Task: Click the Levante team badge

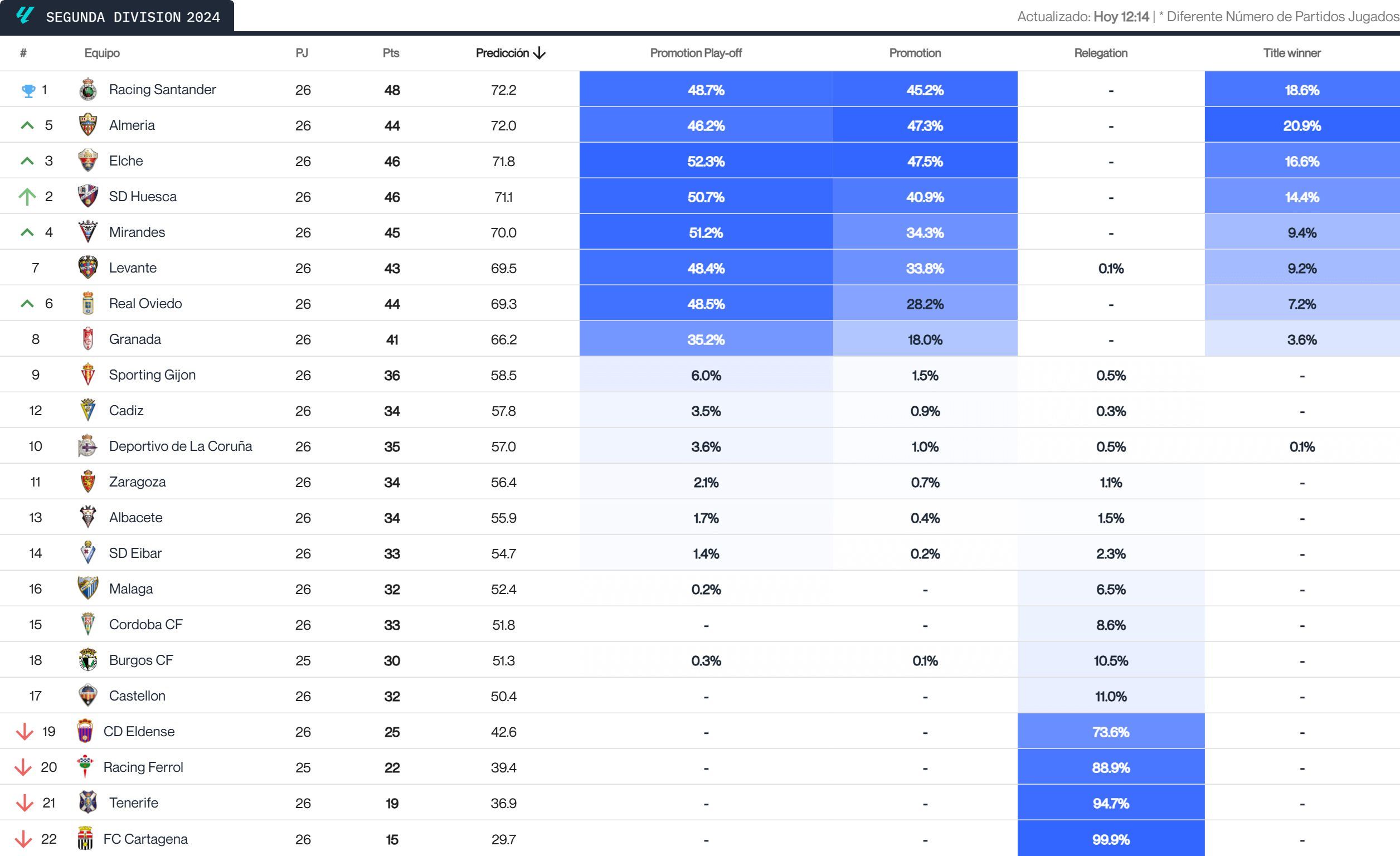Action: 87,267
